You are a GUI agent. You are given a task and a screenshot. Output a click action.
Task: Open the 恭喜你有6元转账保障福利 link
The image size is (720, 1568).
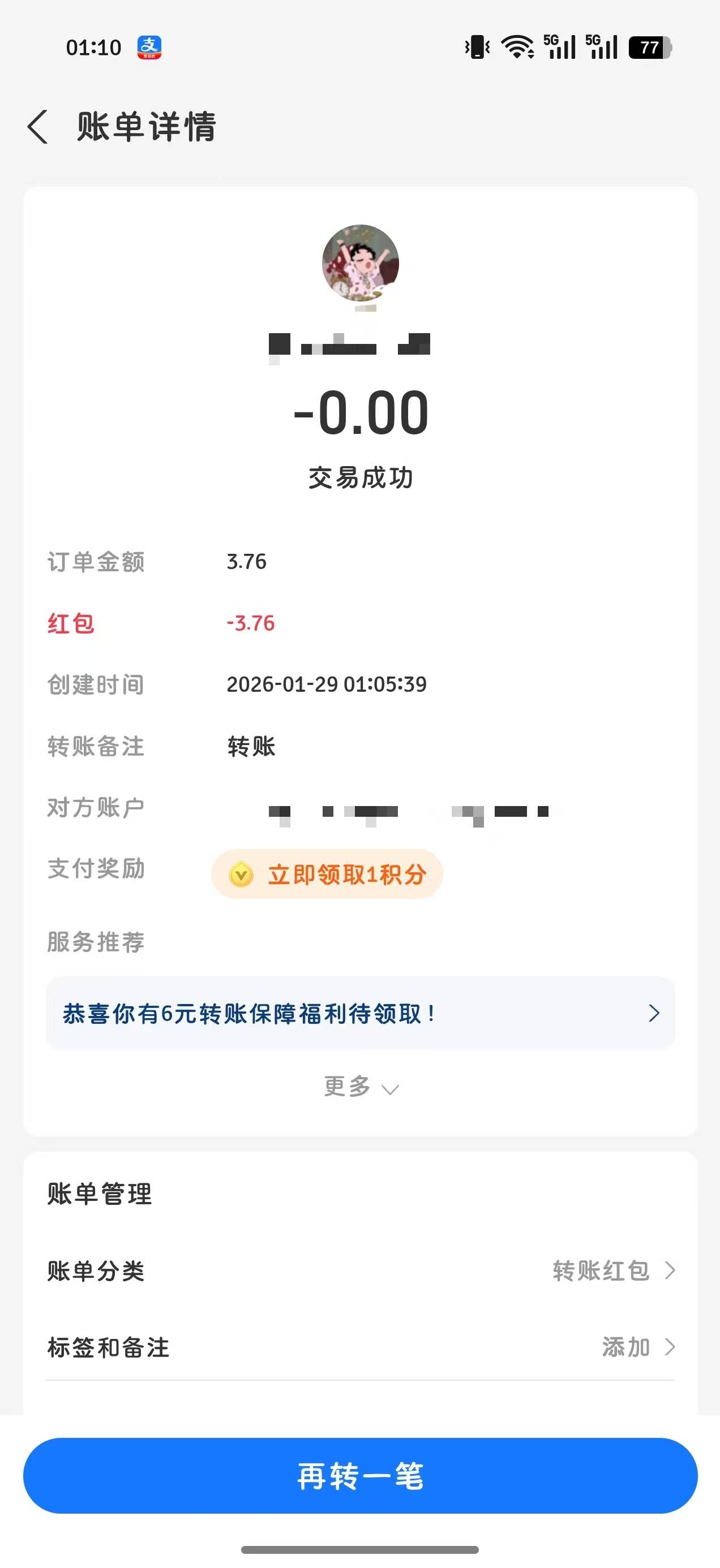(250, 1014)
